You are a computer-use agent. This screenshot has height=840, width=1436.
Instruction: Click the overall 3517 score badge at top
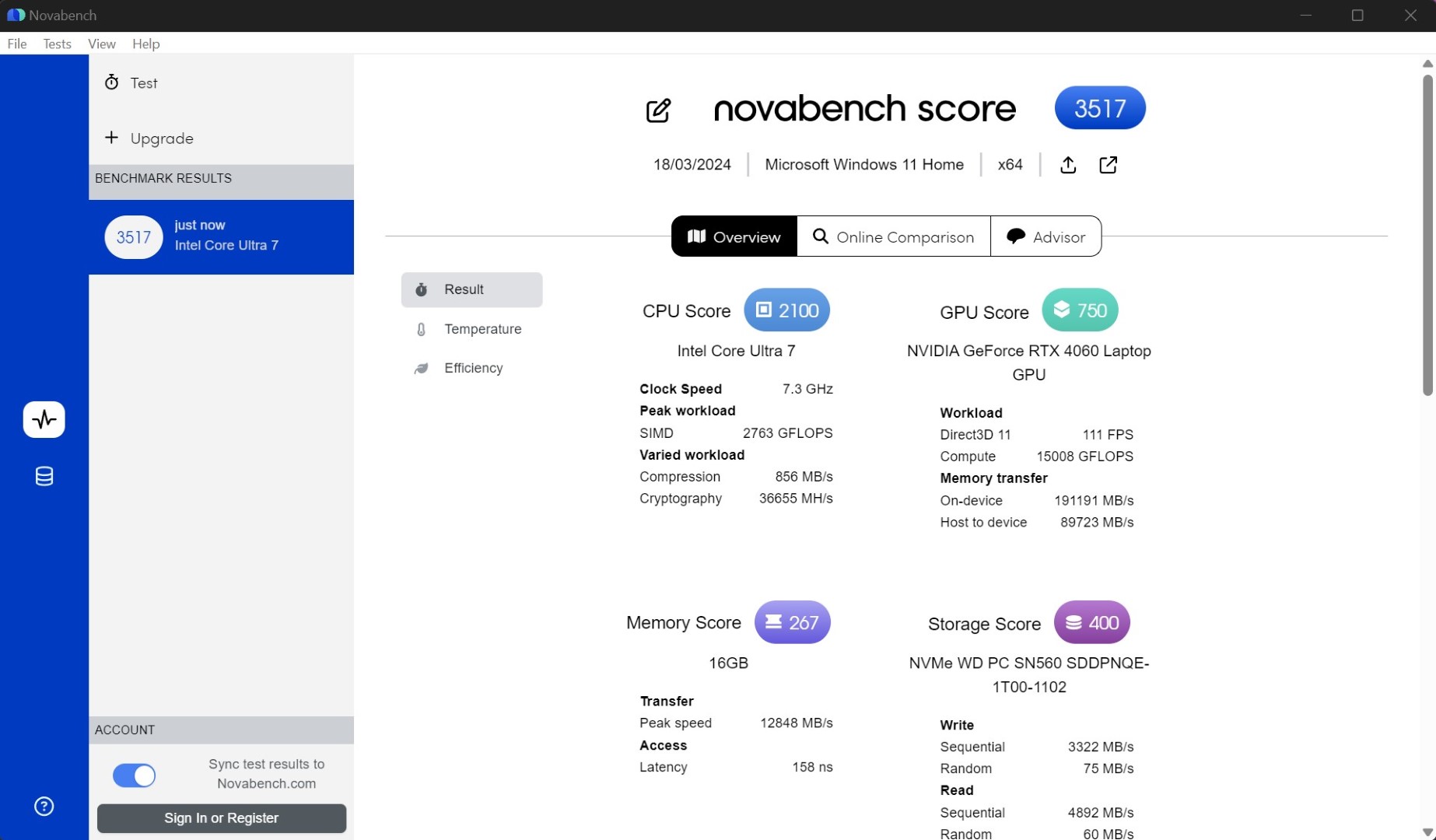point(1100,108)
